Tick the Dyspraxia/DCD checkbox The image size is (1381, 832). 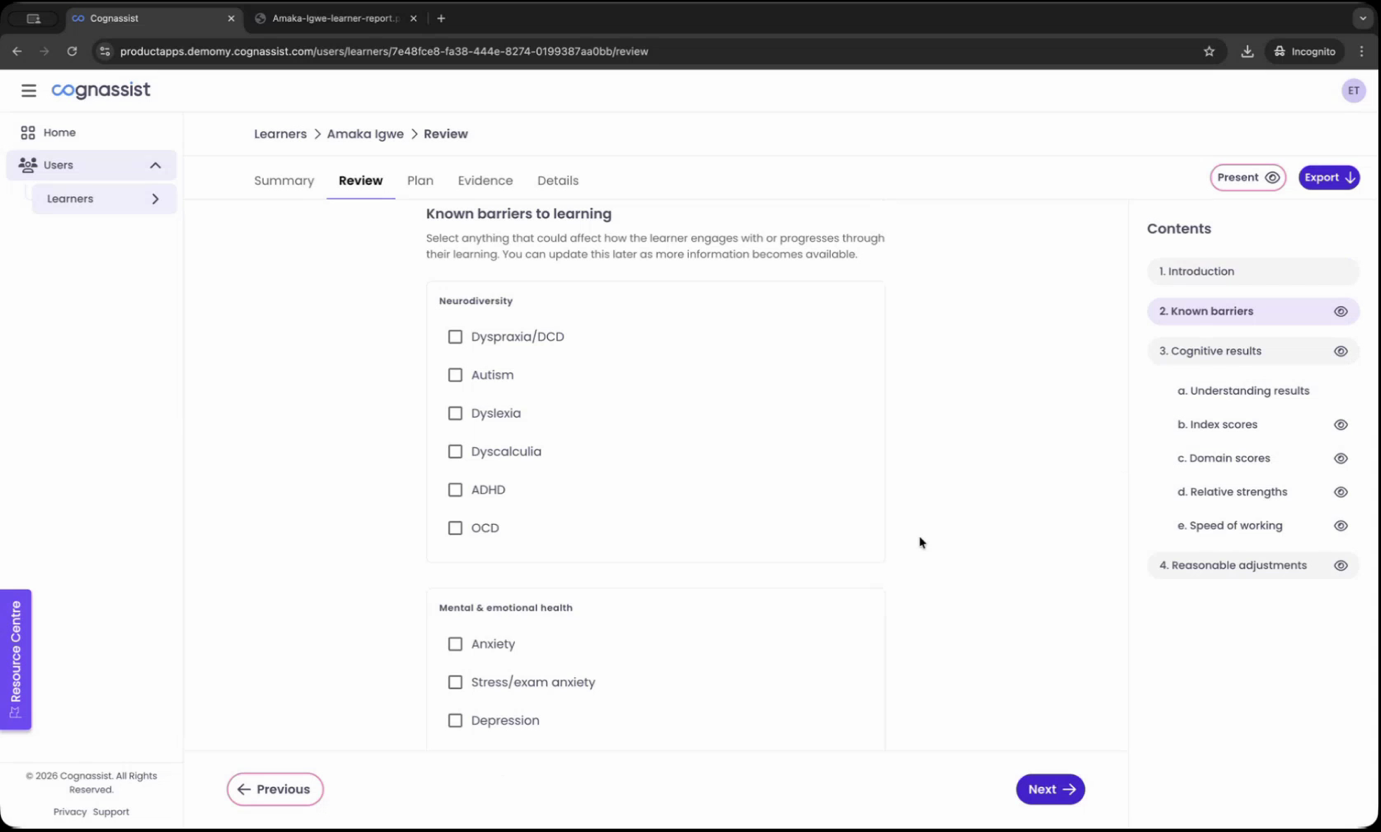455,337
